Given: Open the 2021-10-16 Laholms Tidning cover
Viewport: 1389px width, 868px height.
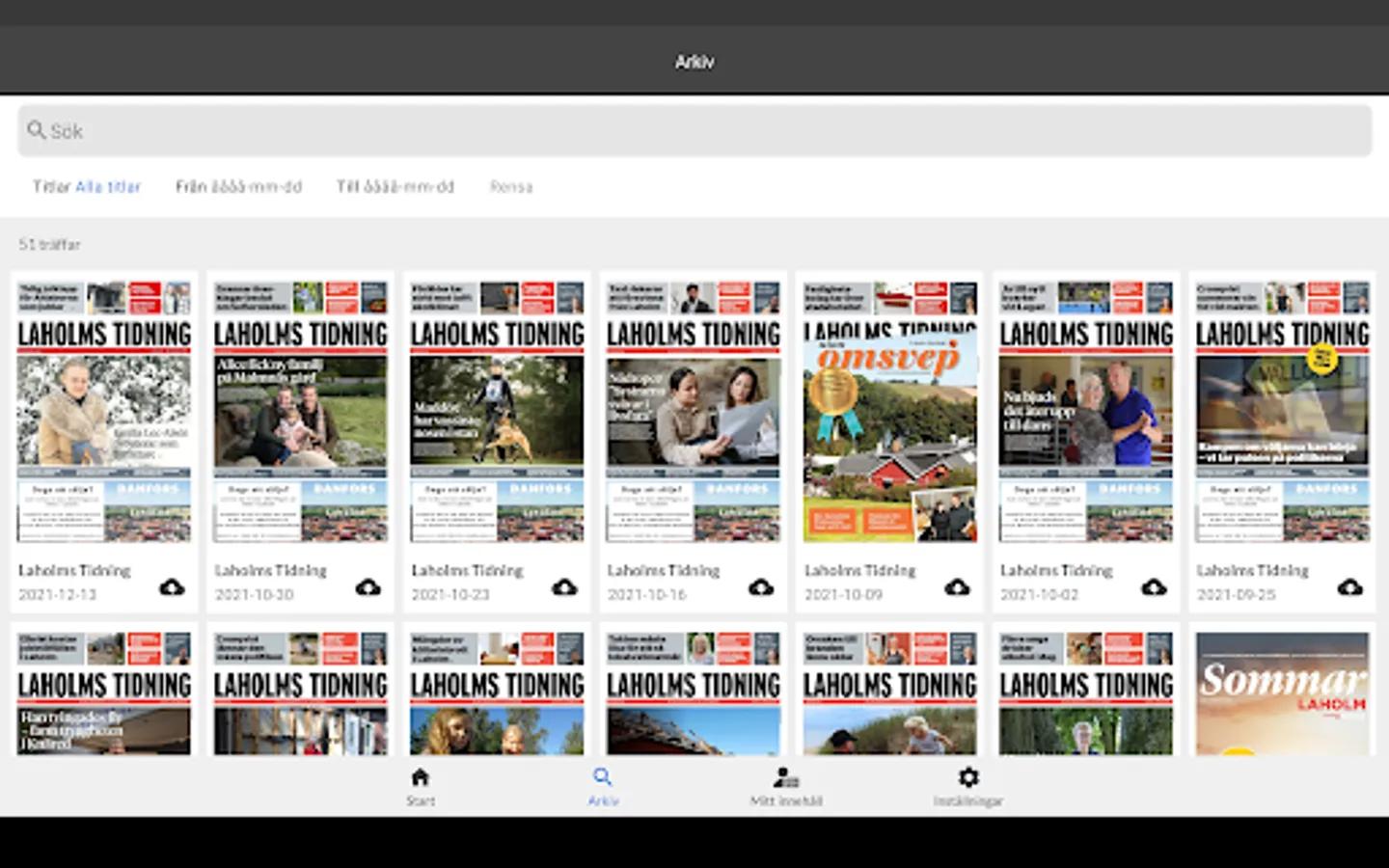Looking at the screenshot, I should coord(693,411).
